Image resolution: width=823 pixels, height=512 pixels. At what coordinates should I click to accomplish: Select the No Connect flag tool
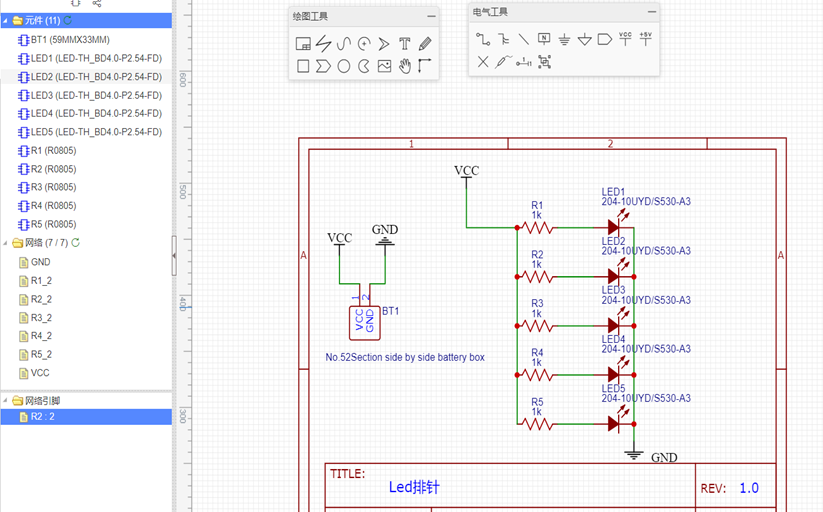coord(483,62)
